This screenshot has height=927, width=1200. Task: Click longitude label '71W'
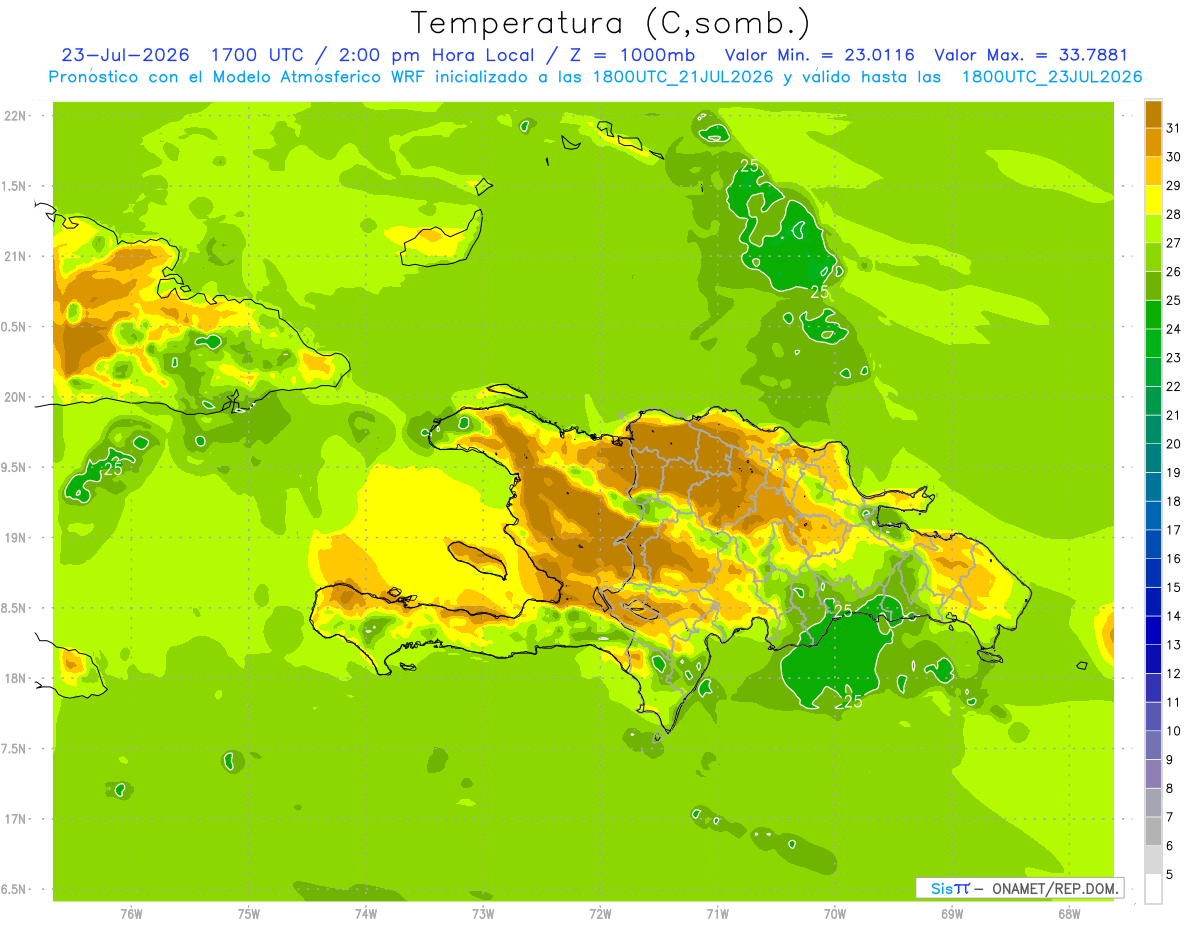click(x=717, y=913)
